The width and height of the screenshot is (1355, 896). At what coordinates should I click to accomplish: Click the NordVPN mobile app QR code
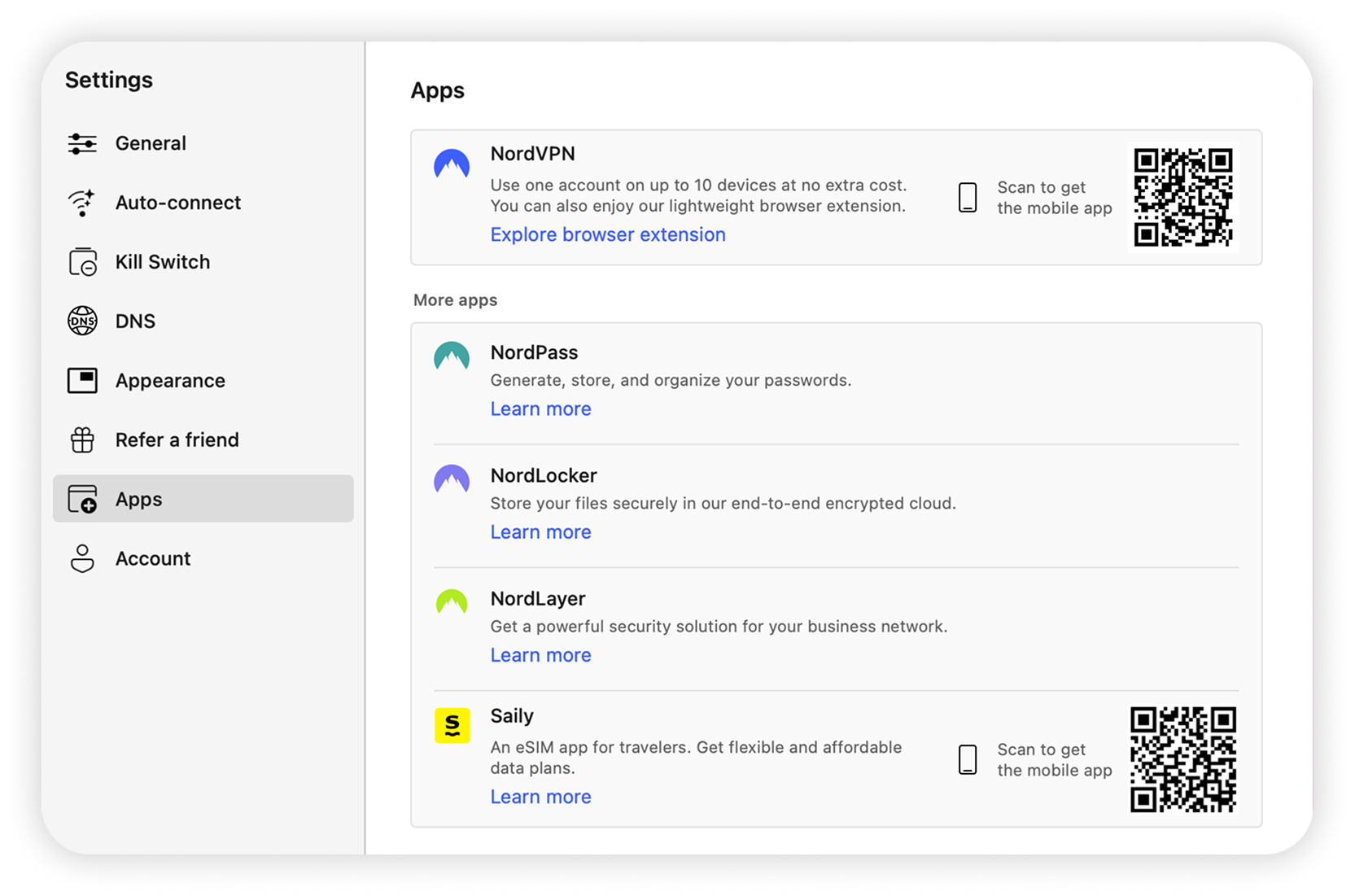[1184, 197]
